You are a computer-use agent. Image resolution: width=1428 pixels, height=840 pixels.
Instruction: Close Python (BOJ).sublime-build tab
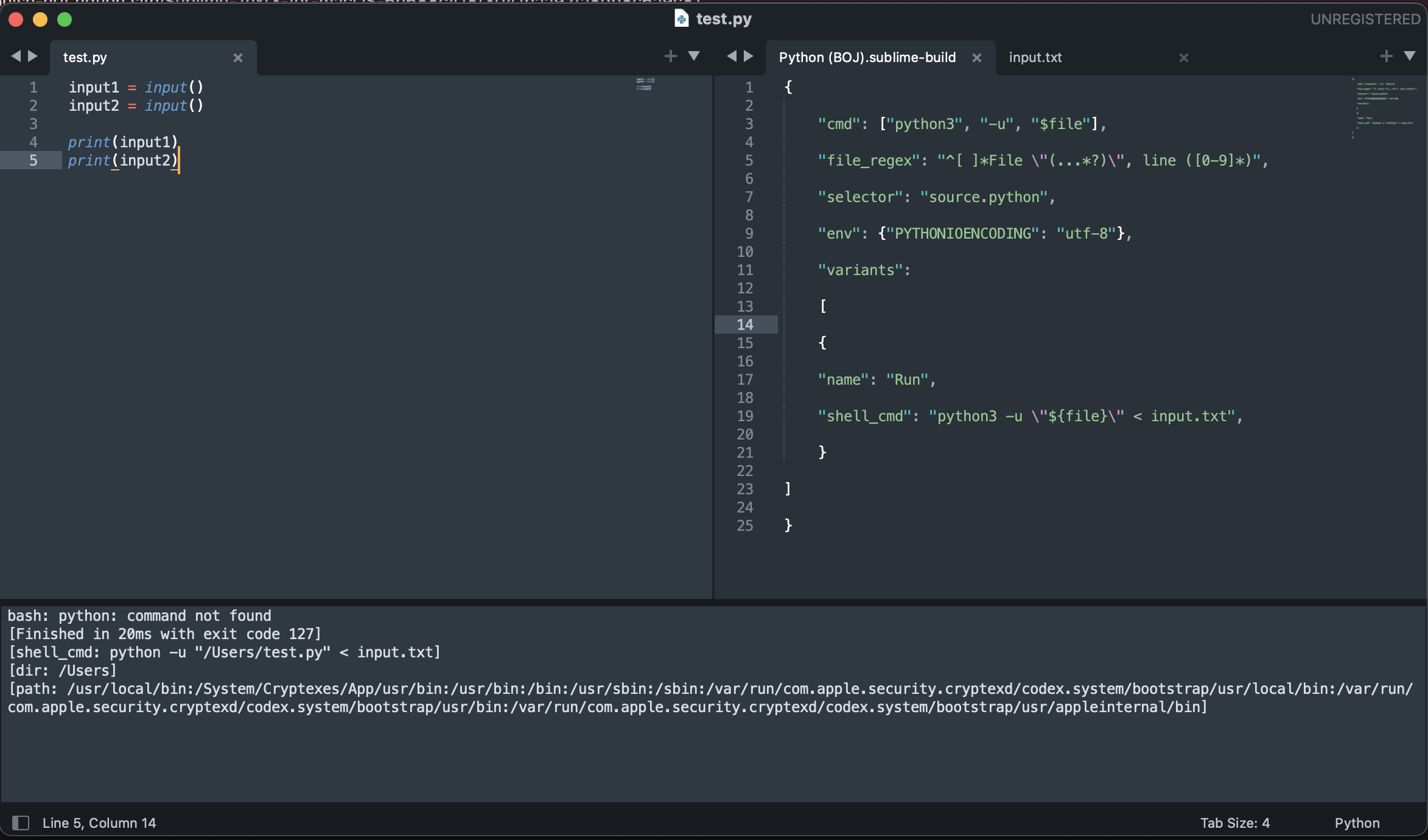tap(977, 58)
